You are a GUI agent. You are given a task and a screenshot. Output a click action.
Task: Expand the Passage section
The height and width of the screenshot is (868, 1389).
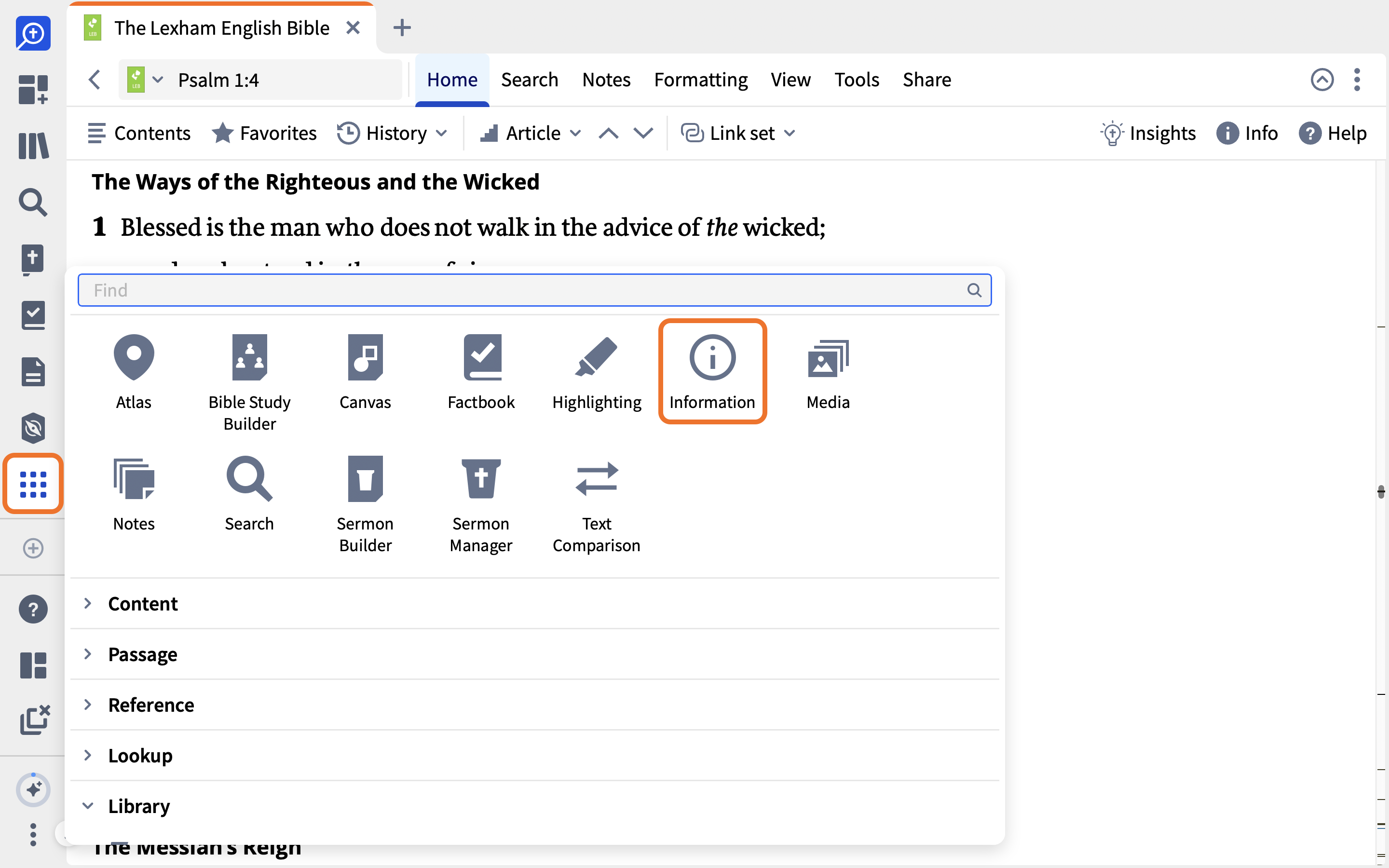tap(534, 654)
